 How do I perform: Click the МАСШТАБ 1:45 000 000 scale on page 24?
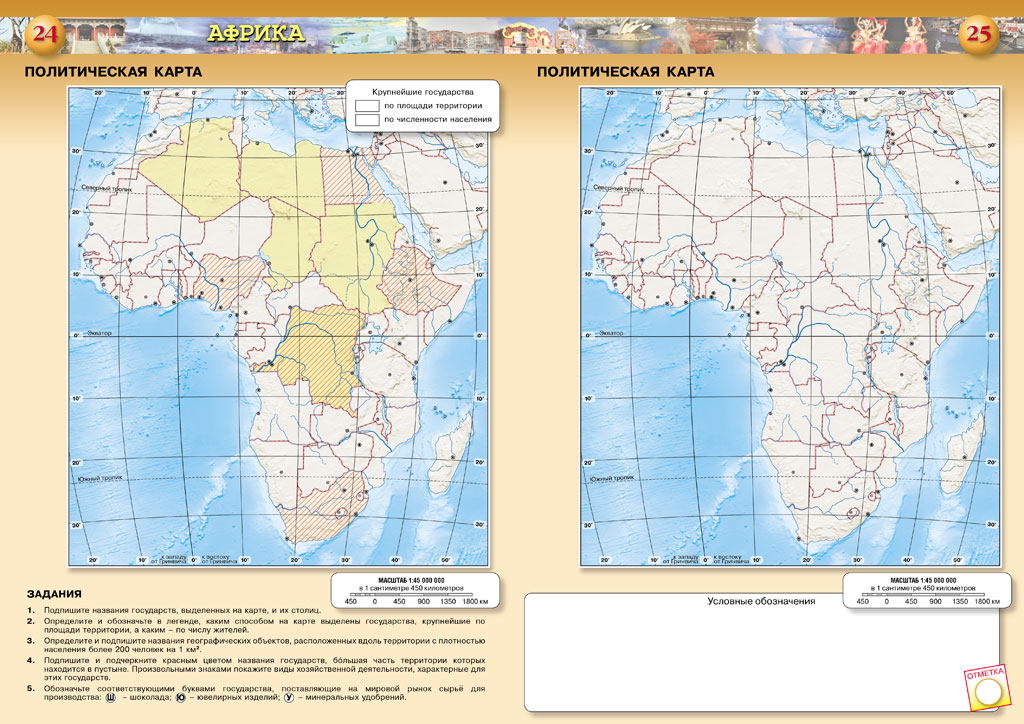(411, 580)
